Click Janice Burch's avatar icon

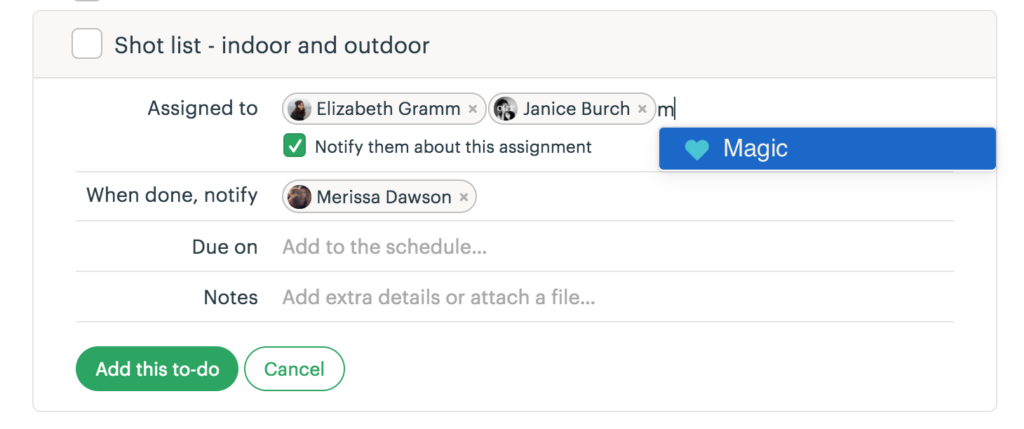pos(506,109)
